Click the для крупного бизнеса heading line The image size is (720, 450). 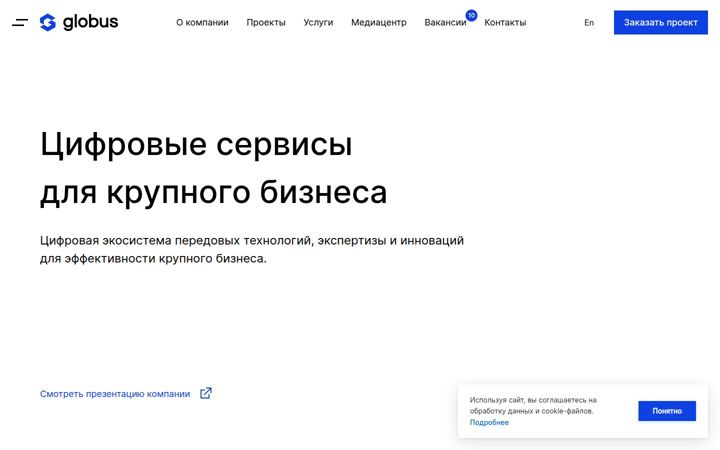pos(214,192)
